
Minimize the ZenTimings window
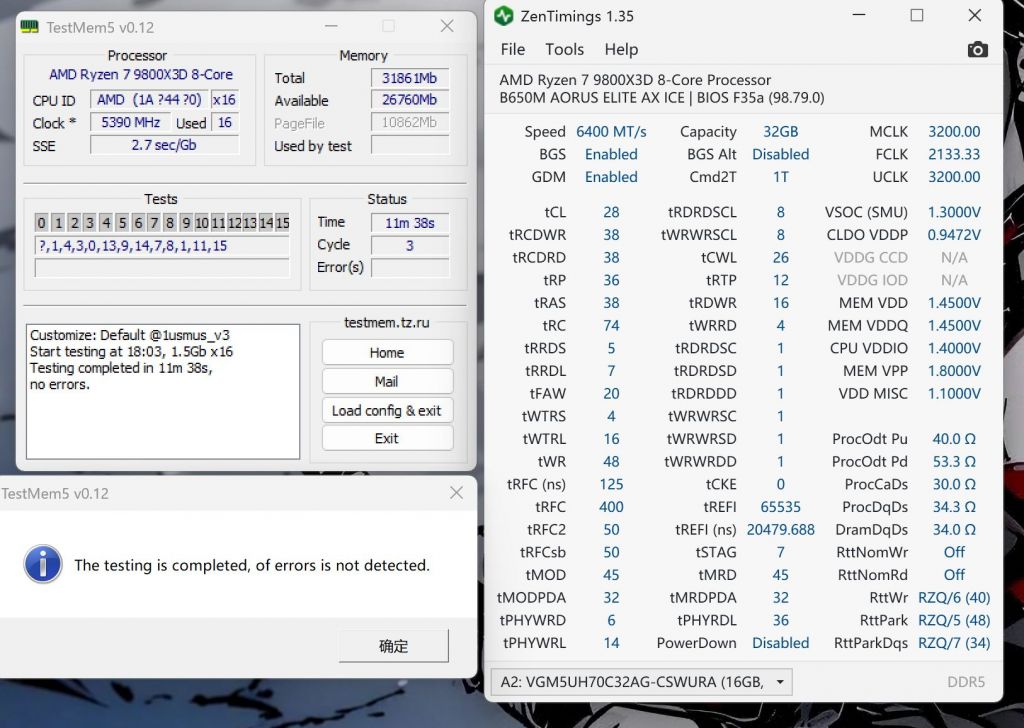click(859, 16)
